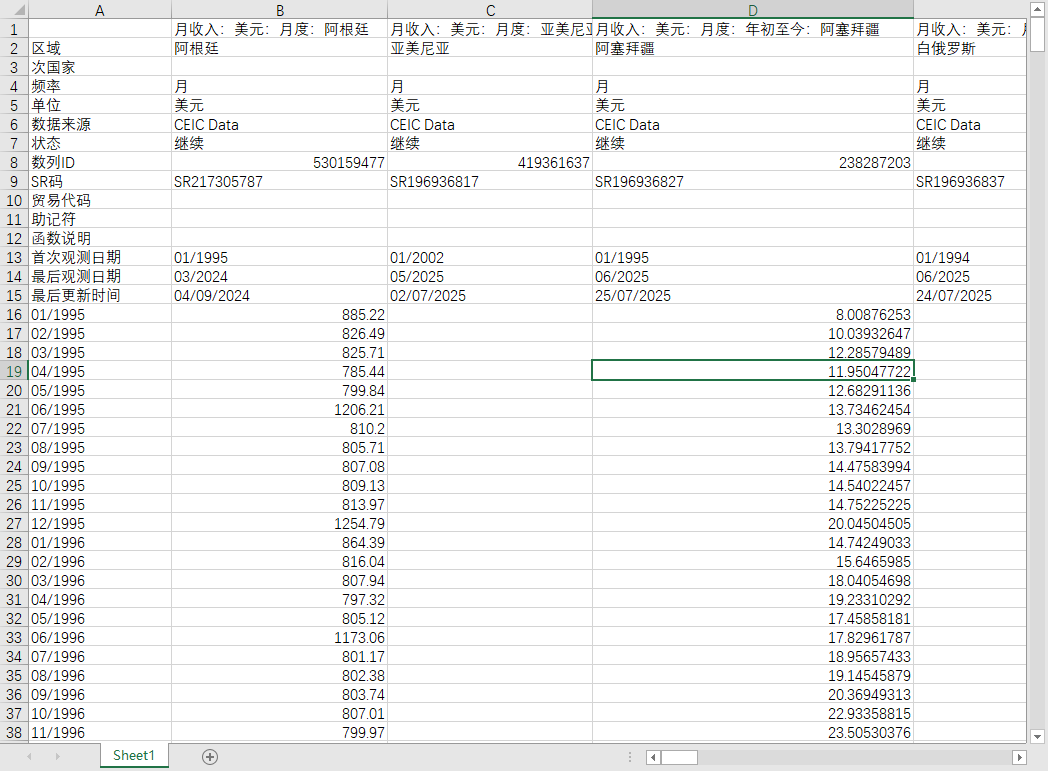
Task: Click Azerbaijan value 20.04504505
Action: [x=753, y=524]
